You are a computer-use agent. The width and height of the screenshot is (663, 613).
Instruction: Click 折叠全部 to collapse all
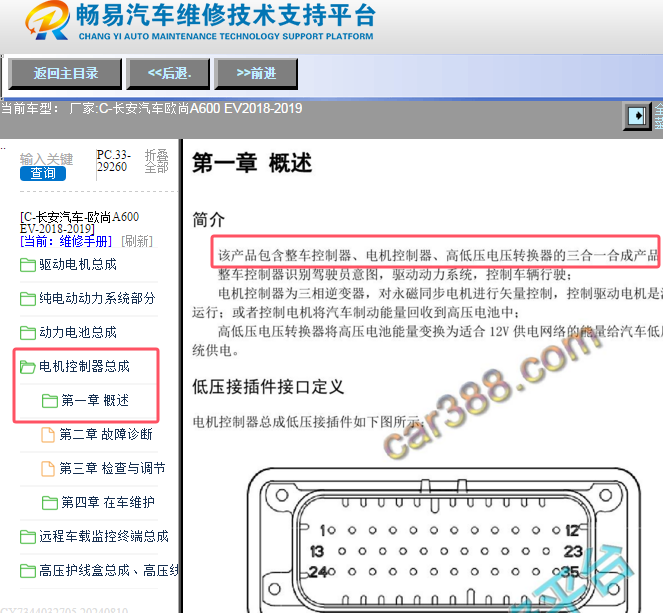(156, 161)
